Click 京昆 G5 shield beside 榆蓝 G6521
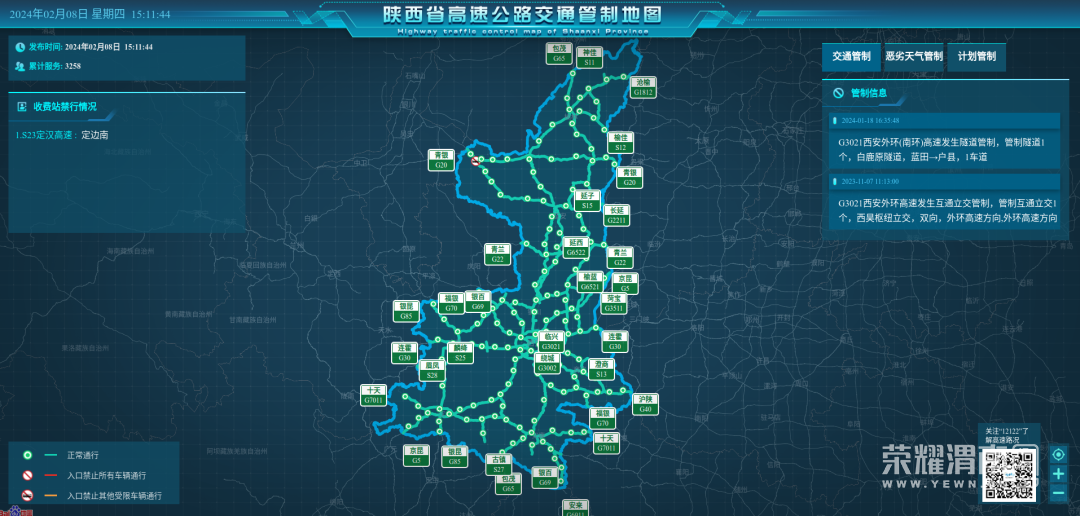The width and height of the screenshot is (1080, 516). 625,283
